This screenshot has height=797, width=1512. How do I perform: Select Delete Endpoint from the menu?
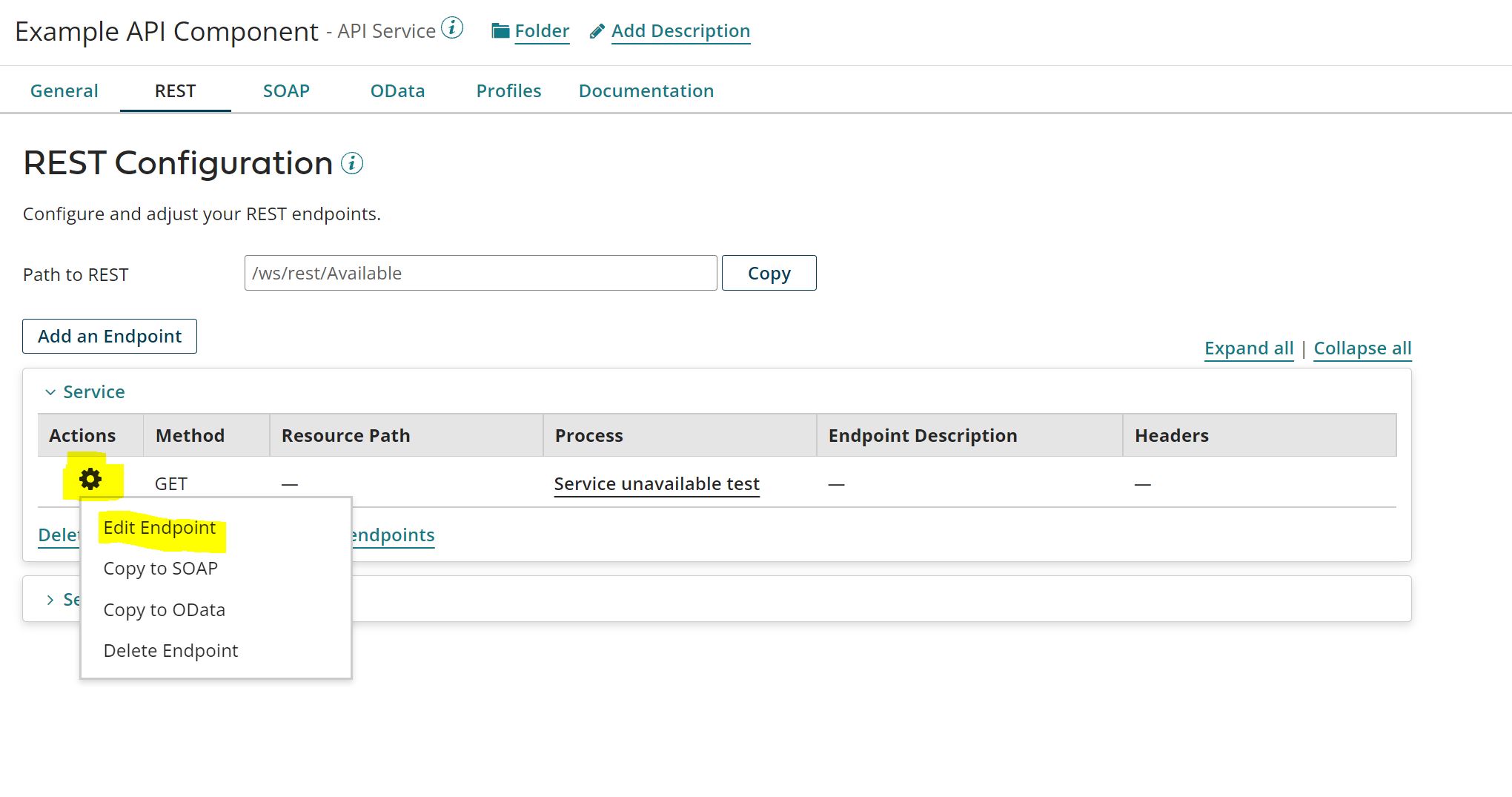click(170, 651)
